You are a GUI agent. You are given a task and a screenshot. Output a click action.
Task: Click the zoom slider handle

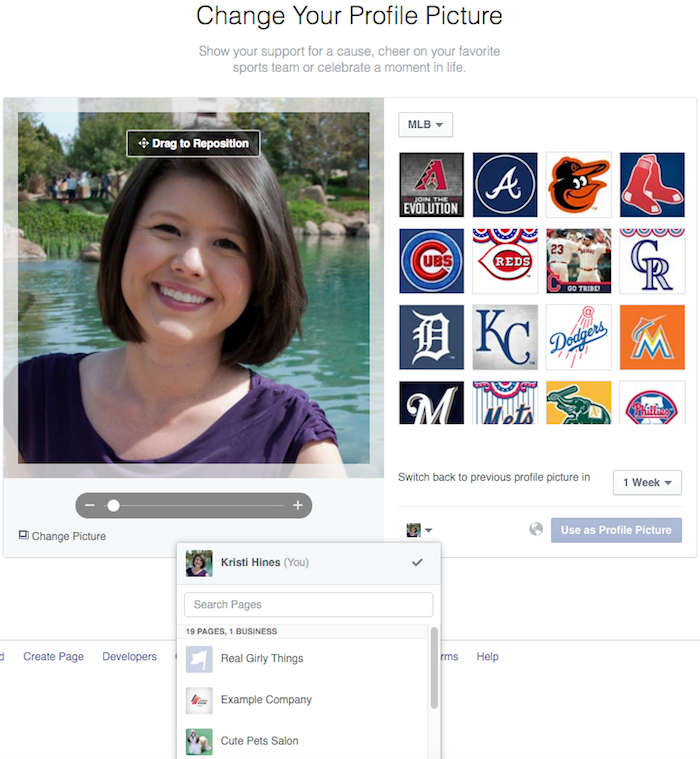coord(113,505)
